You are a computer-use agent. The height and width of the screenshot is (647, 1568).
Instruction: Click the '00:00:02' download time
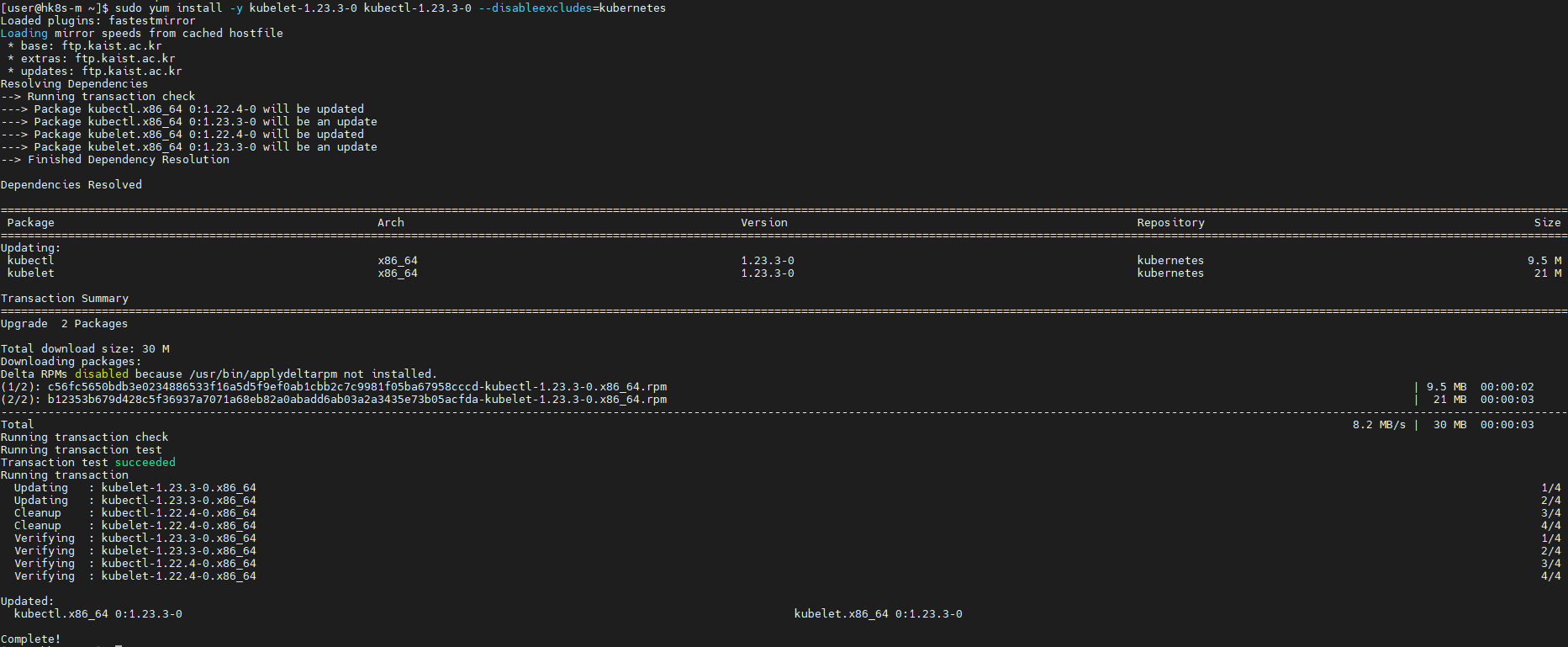[x=1507, y=387]
